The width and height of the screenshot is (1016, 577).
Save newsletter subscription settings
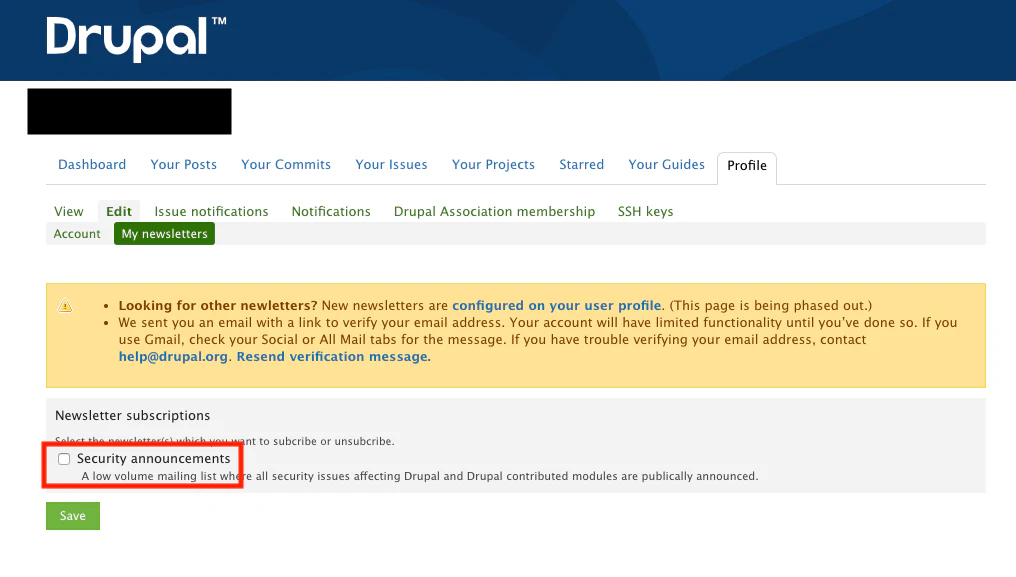coord(73,516)
